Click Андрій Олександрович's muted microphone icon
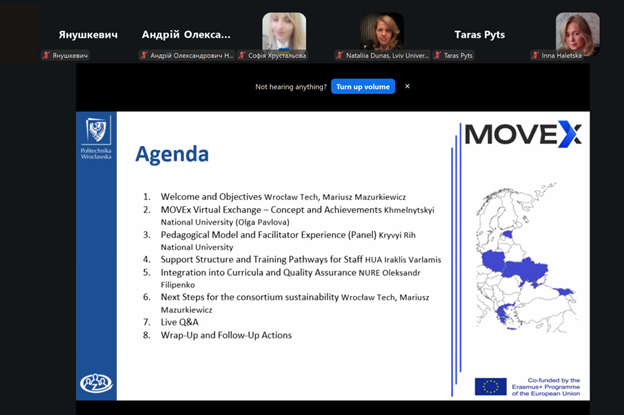This screenshot has height=415, width=624. click(144, 56)
